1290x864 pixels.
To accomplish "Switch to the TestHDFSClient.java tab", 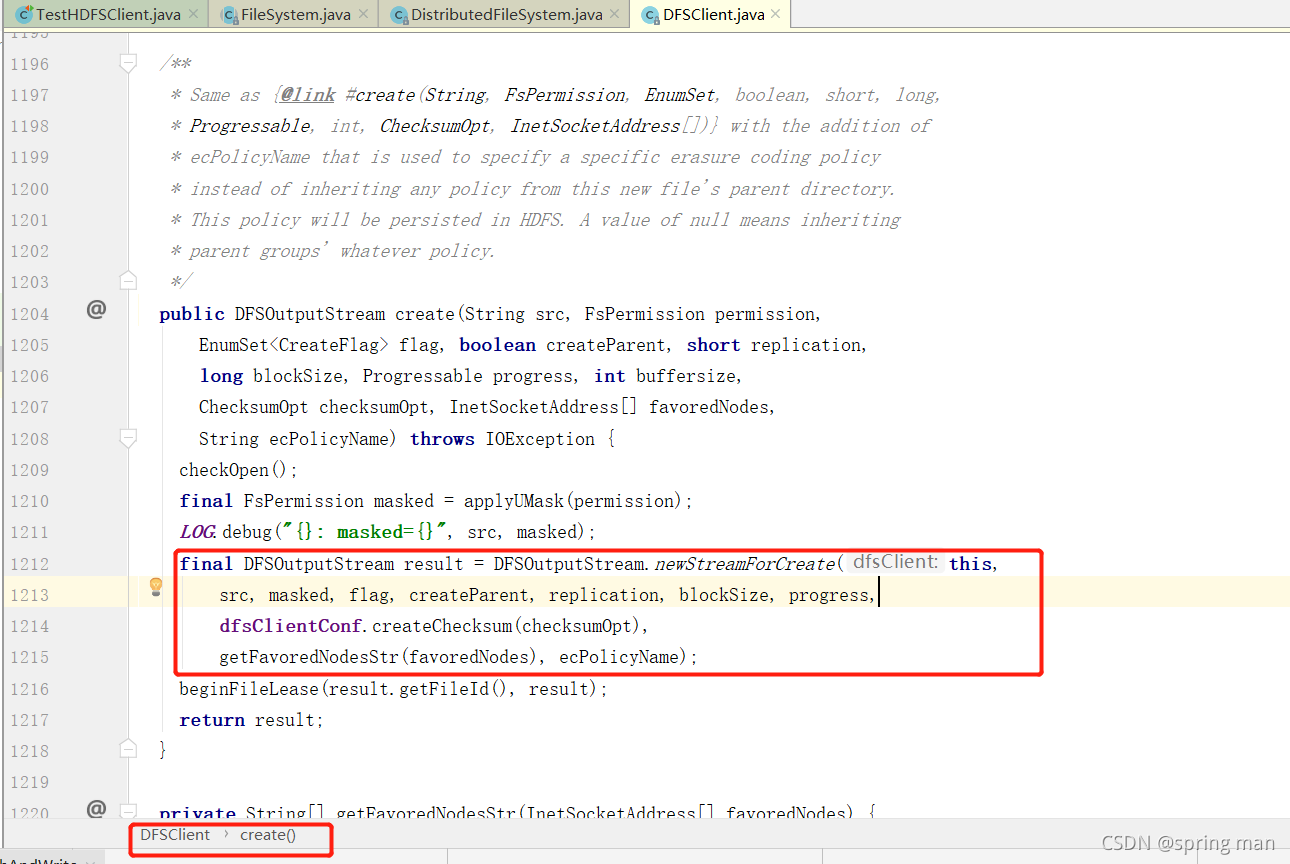I will point(108,14).
